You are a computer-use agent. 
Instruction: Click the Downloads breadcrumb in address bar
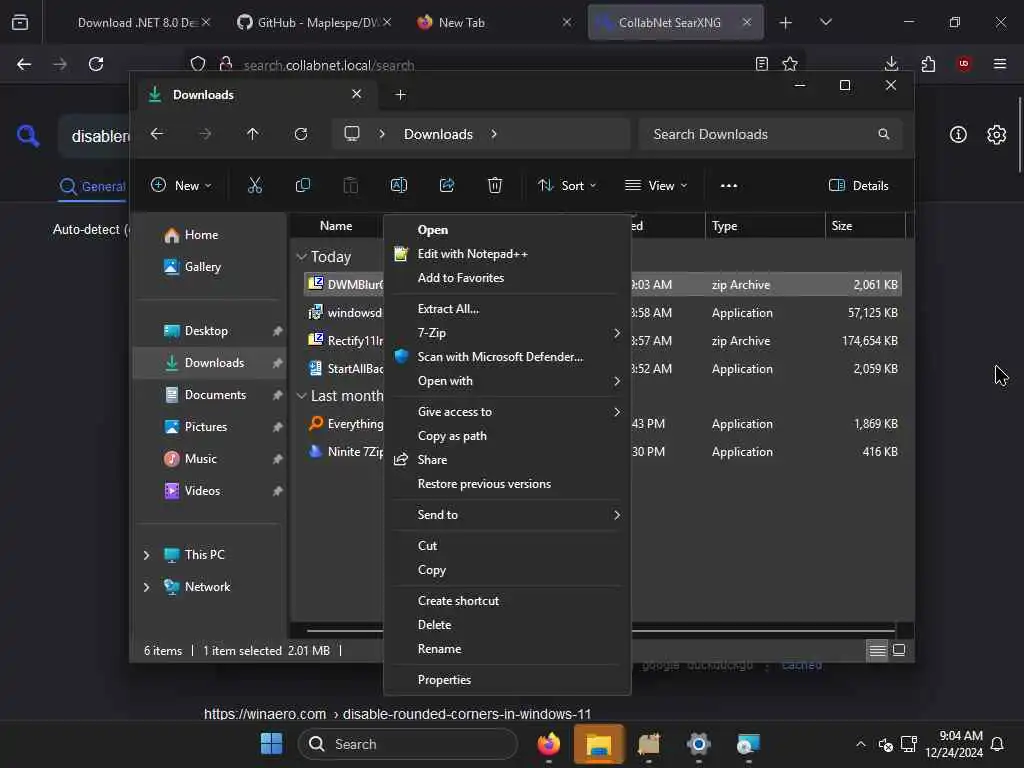coord(438,134)
